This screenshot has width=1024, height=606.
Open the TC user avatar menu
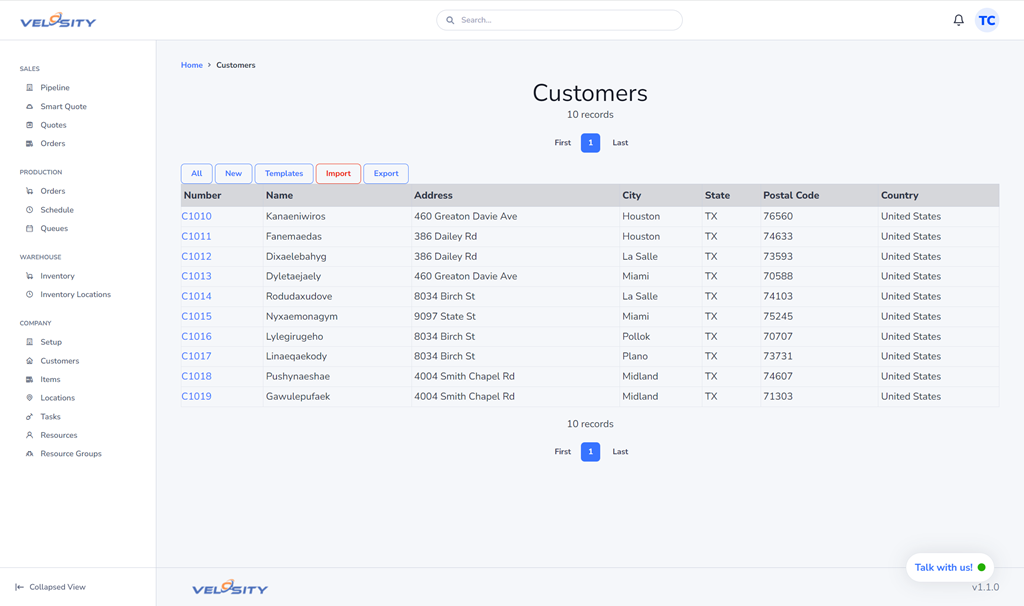click(987, 20)
